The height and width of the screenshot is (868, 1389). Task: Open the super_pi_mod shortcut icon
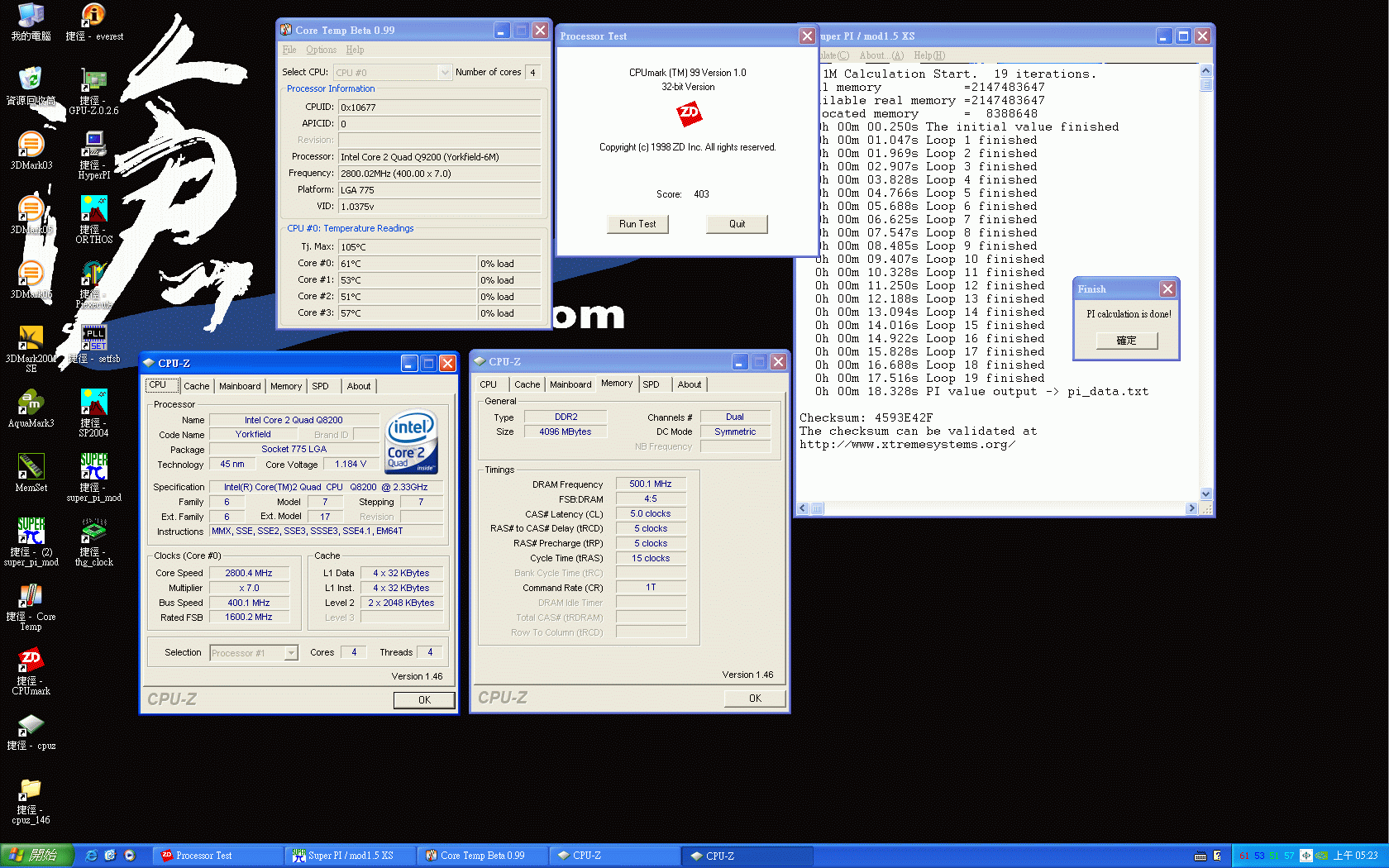pos(94,478)
